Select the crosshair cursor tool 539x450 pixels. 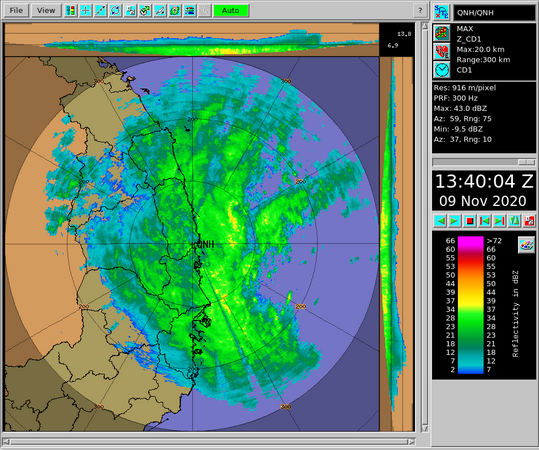click(86, 11)
